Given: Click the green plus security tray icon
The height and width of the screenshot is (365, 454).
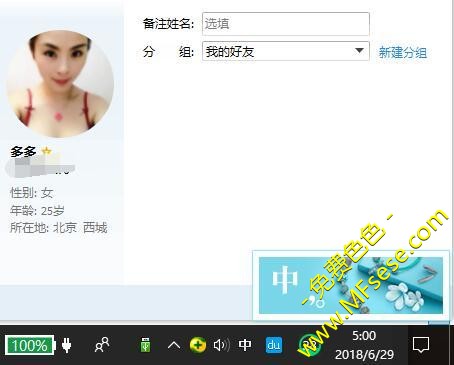Looking at the screenshot, I should coord(198,345).
